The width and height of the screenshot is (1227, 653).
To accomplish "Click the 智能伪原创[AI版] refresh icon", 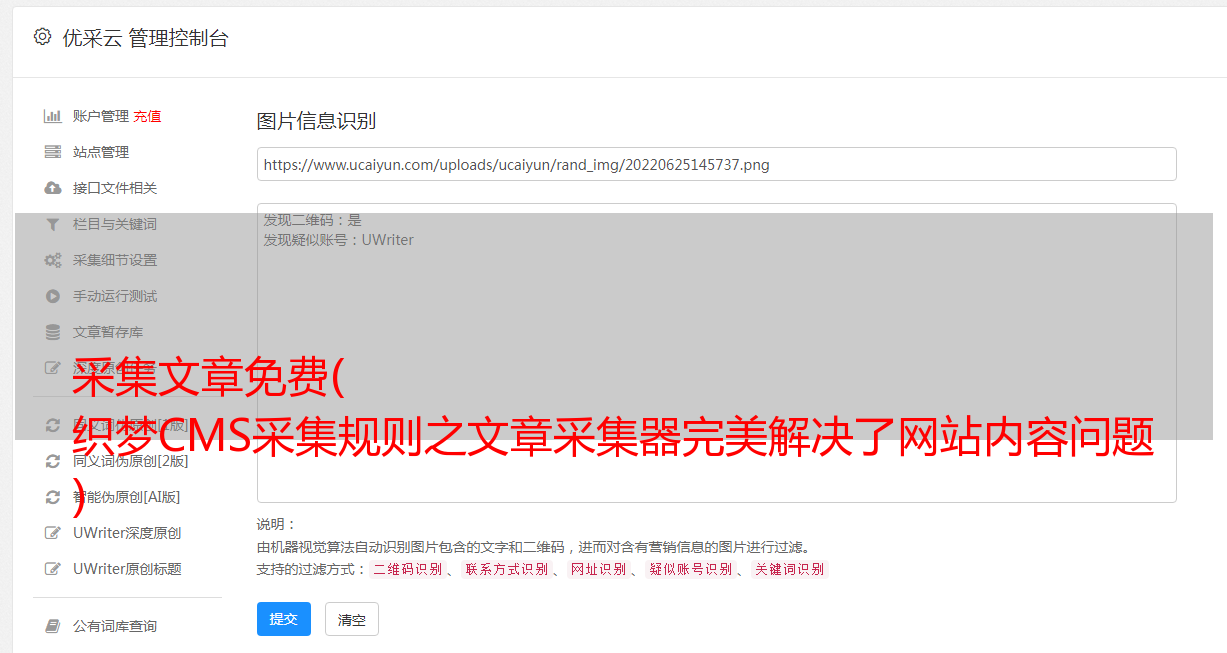I will [x=53, y=497].
